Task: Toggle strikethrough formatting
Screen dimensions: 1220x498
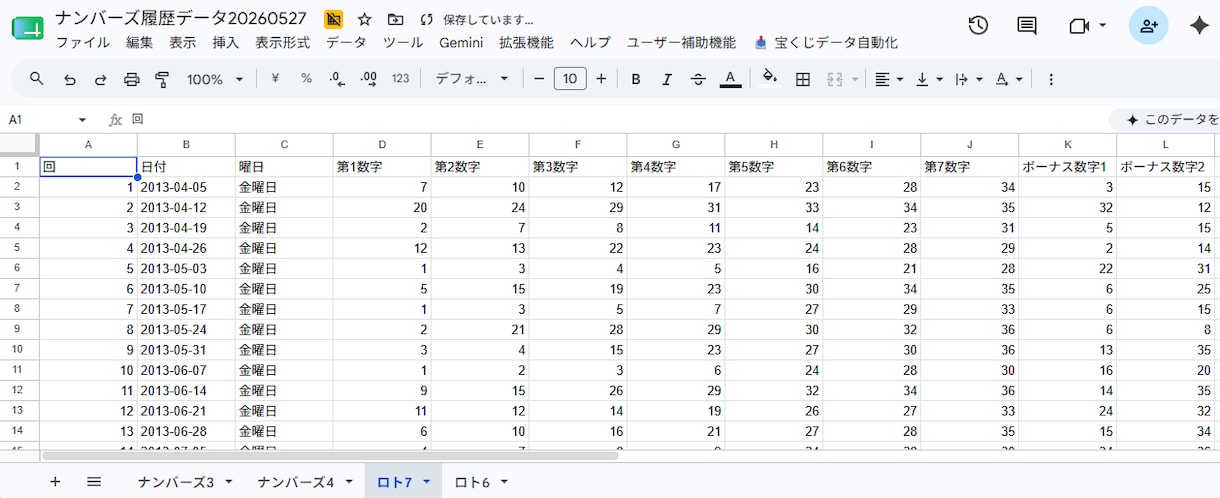Action: 698,79
